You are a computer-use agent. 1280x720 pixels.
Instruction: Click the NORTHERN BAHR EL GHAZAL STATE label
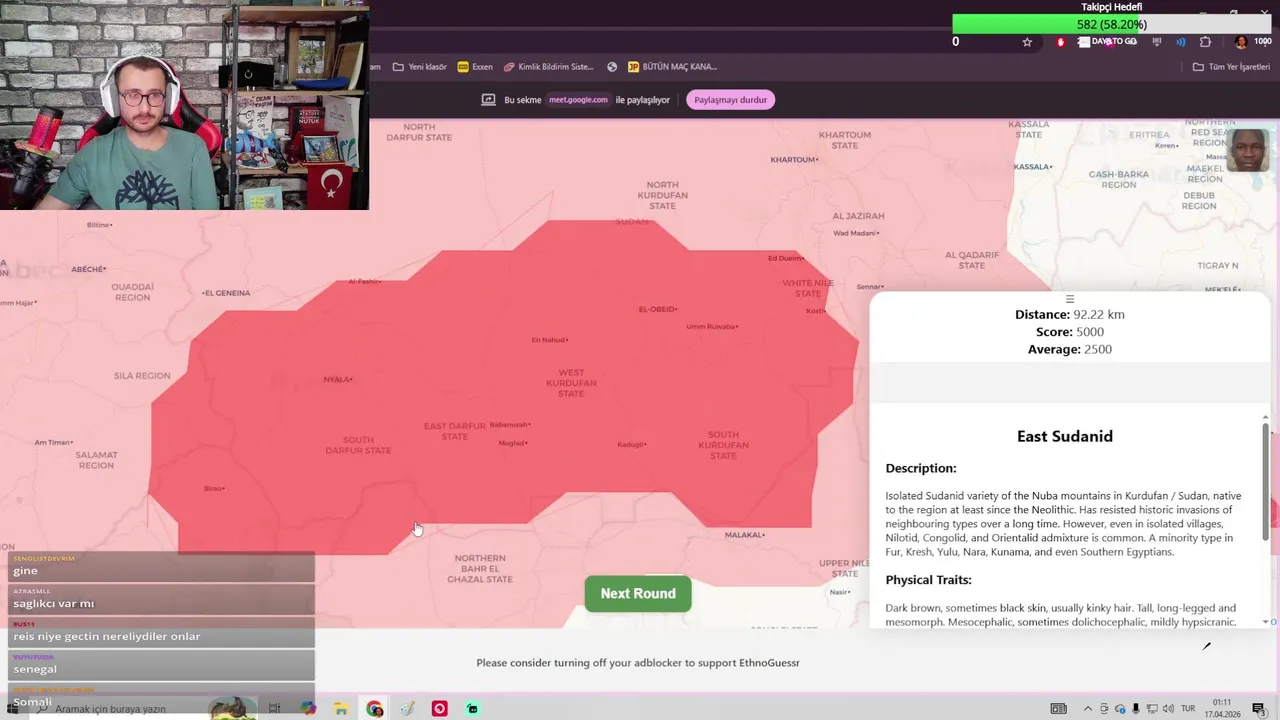(480, 569)
